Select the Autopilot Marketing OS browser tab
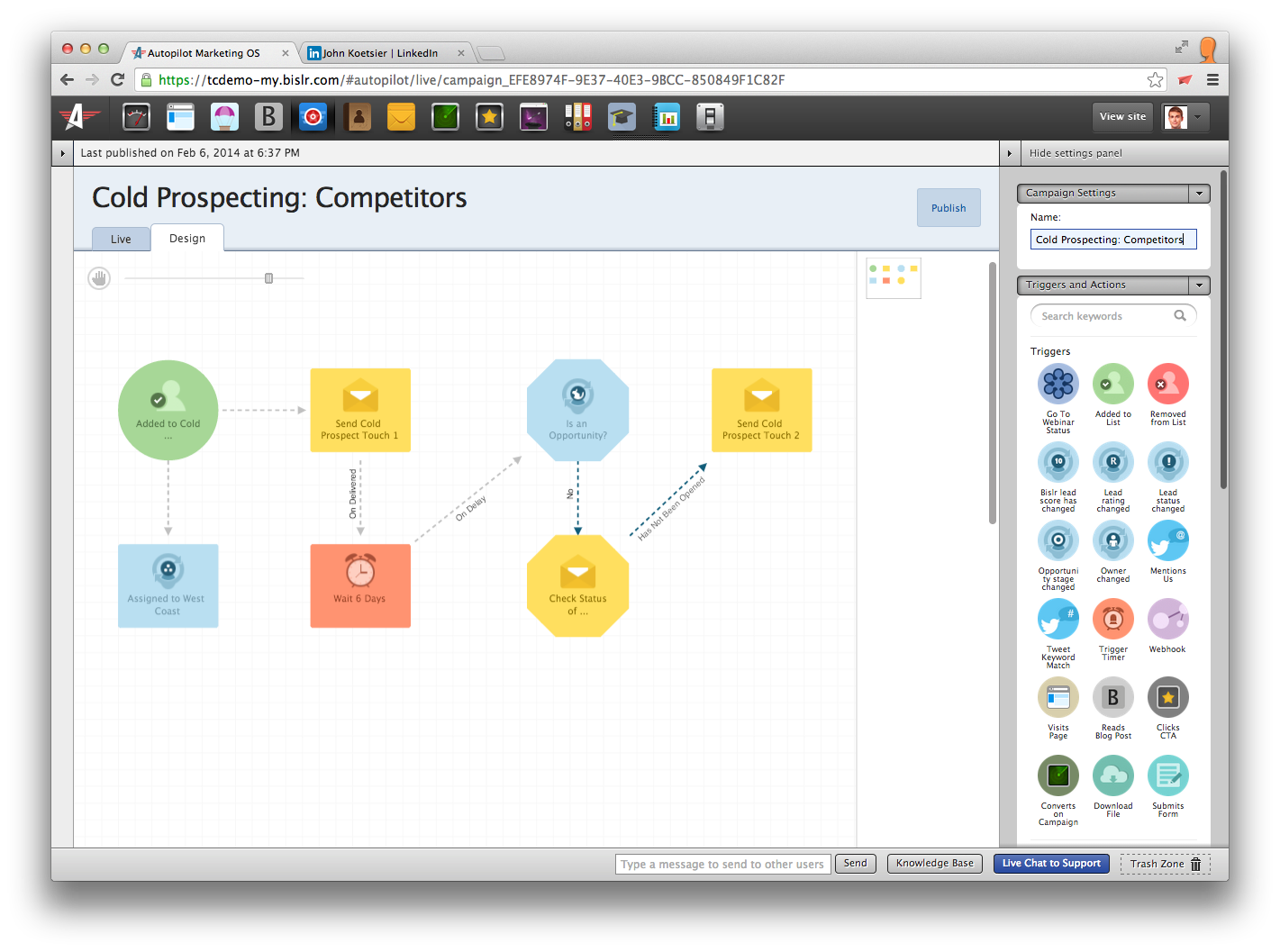The height and width of the screenshot is (952, 1280). 210,53
